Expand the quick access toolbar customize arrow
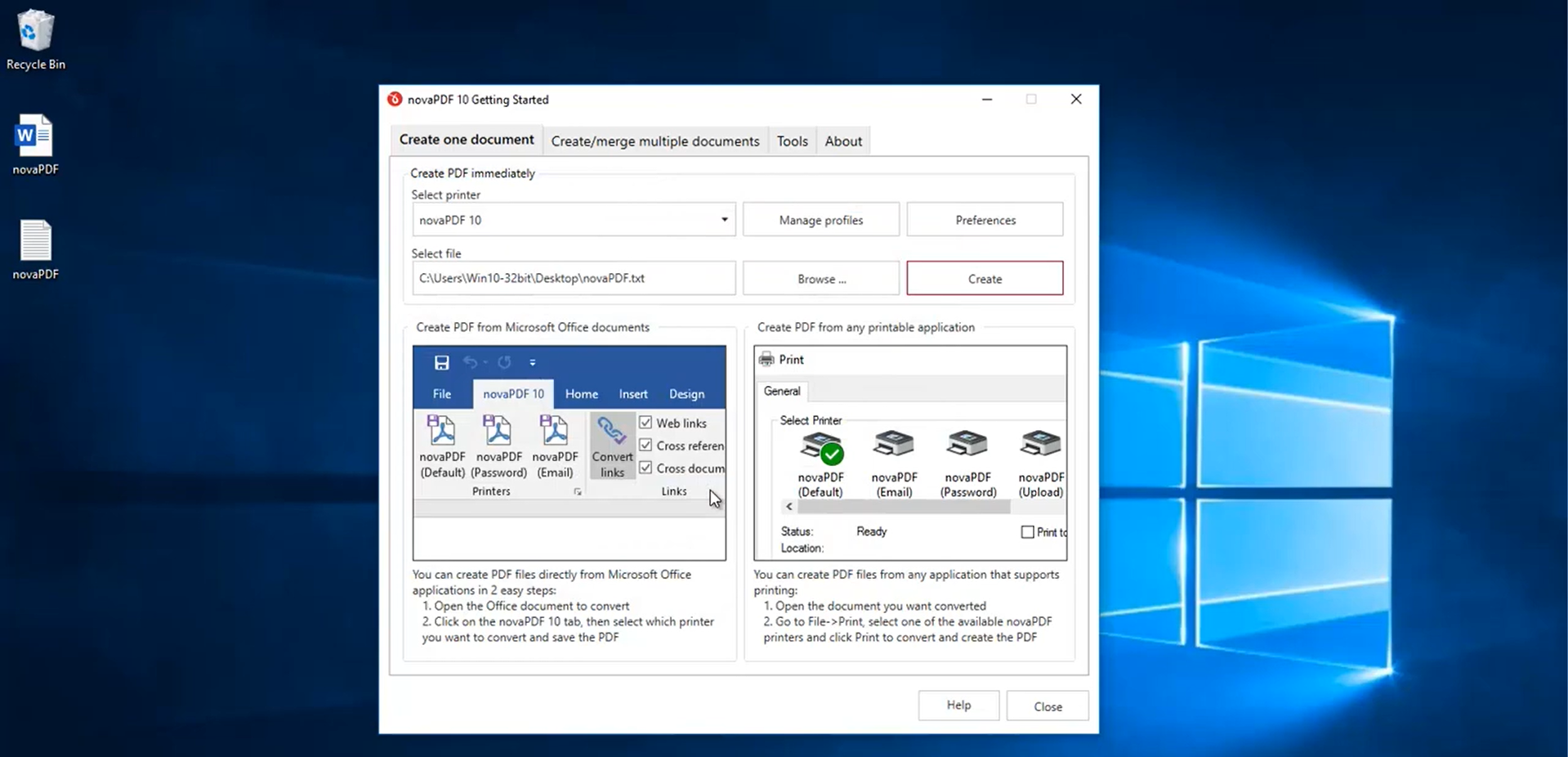1568x757 pixels. (x=533, y=363)
